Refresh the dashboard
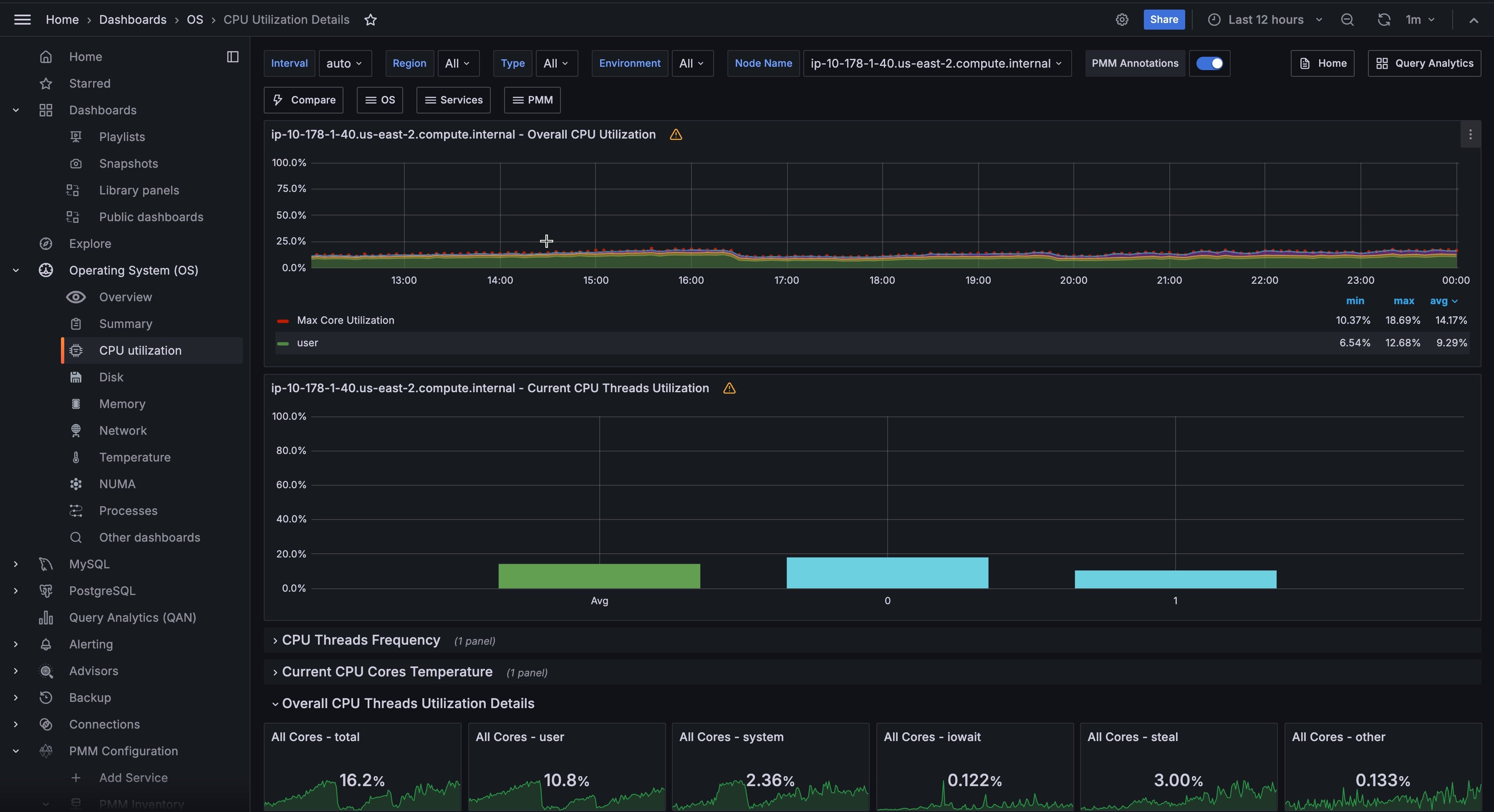Image resolution: width=1494 pixels, height=812 pixels. tap(1384, 20)
